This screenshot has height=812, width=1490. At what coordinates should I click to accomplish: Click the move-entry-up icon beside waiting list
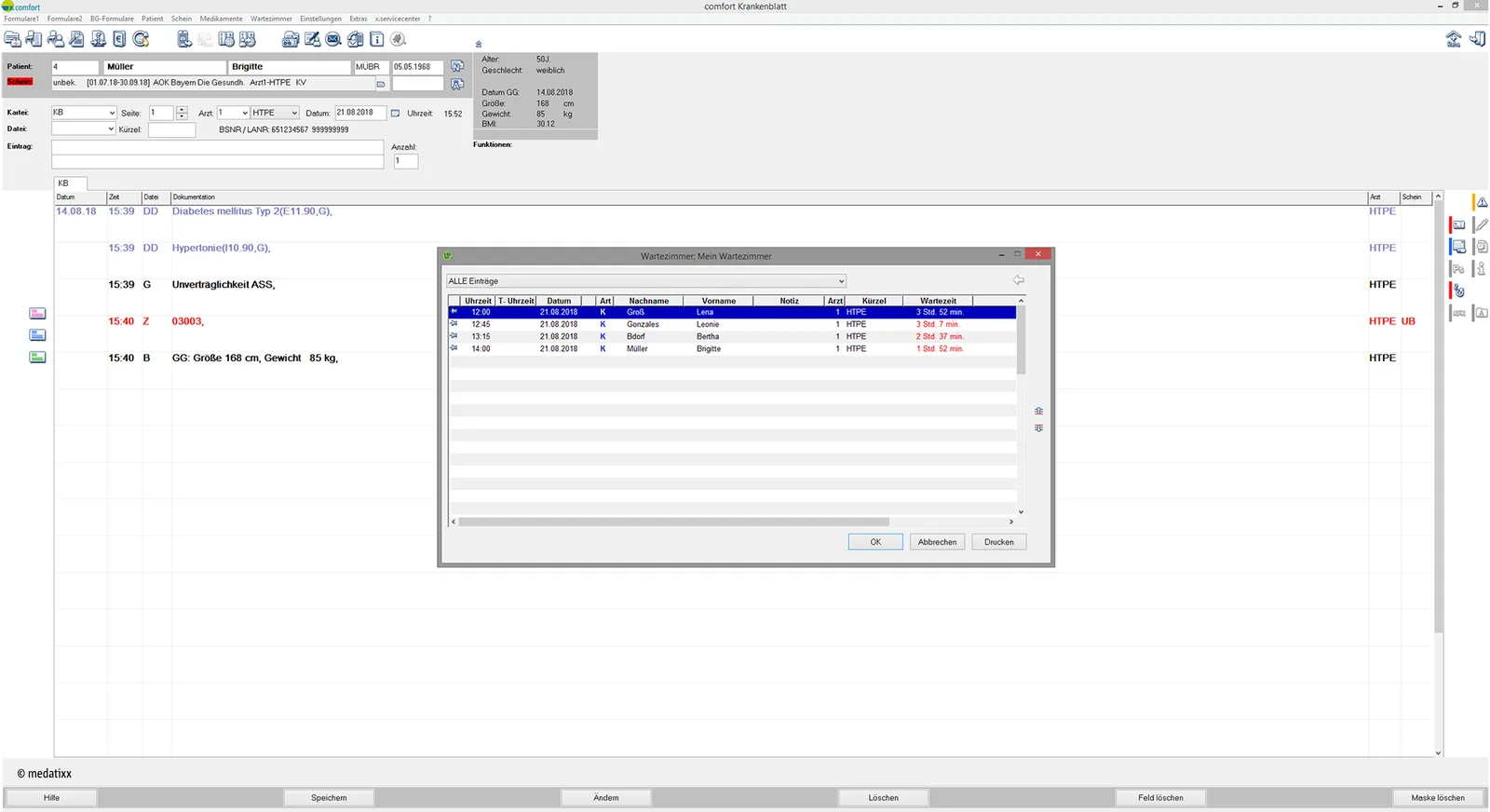click(x=1038, y=411)
